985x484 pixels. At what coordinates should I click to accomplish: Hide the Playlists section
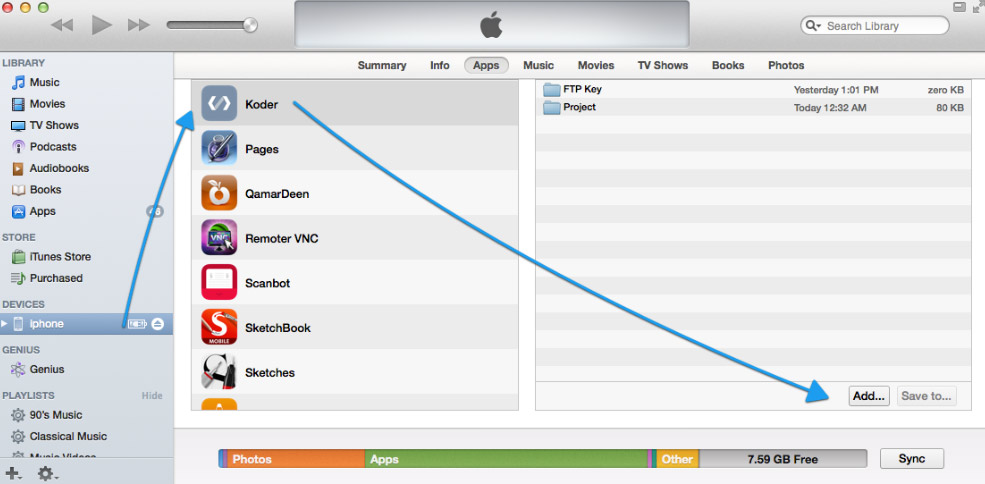(x=151, y=395)
